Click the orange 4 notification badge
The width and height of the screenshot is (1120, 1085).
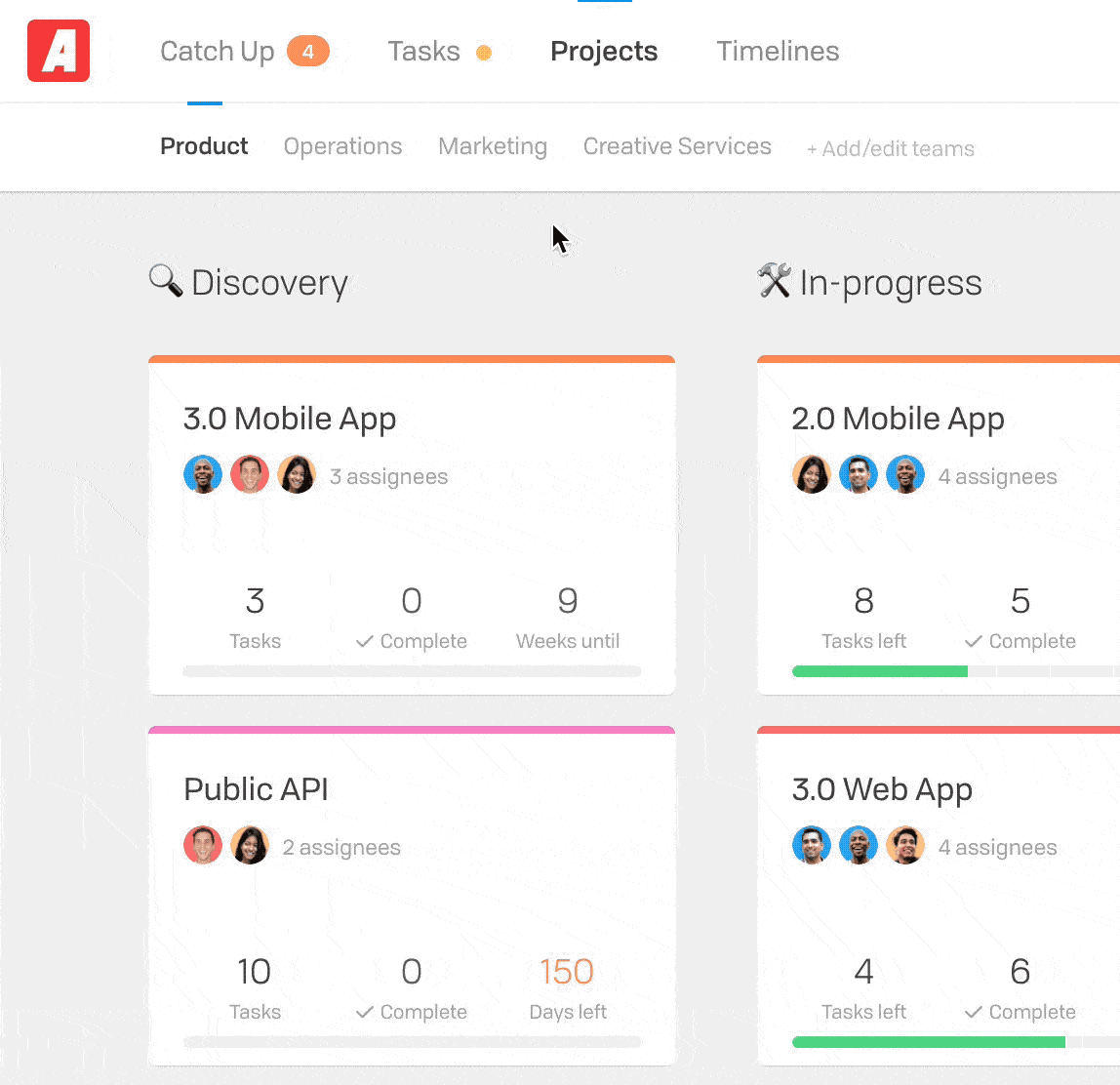(308, 52)
